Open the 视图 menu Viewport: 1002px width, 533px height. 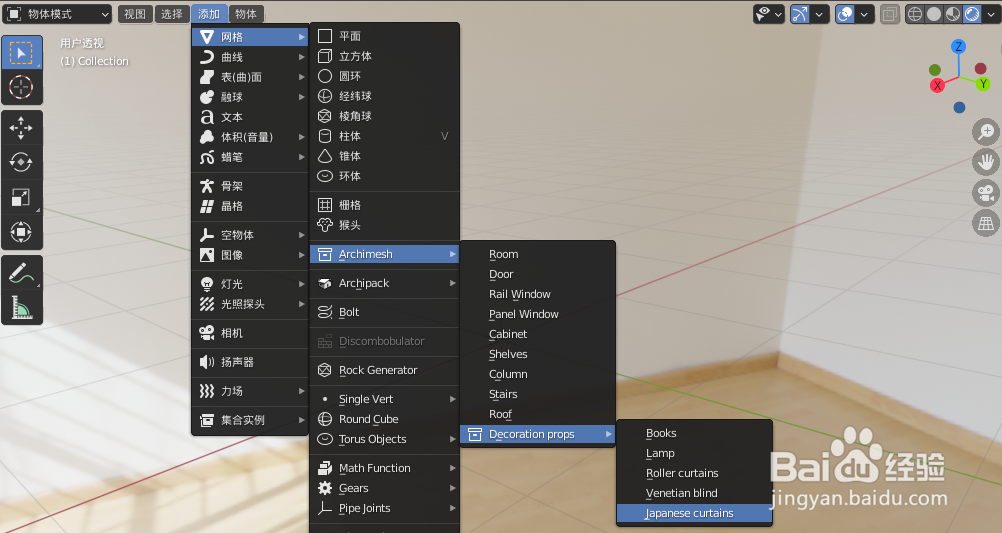[135, 14]
